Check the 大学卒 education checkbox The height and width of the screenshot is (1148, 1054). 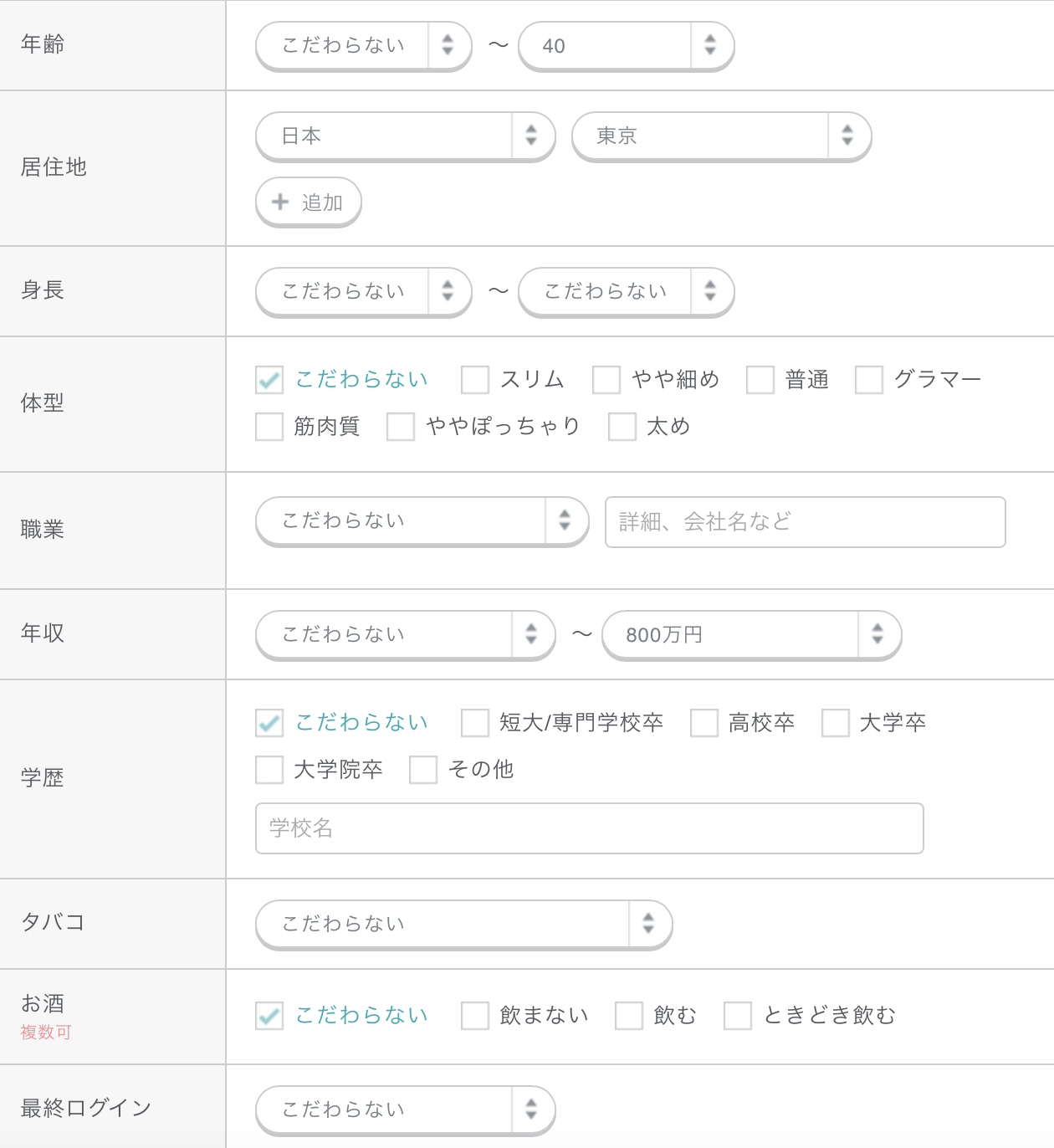point(836,723)
